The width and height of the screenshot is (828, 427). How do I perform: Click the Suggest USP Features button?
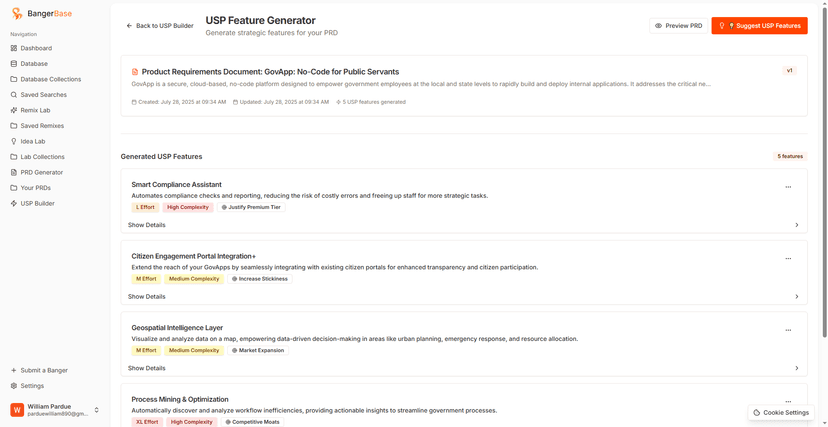tap(759, 25)
